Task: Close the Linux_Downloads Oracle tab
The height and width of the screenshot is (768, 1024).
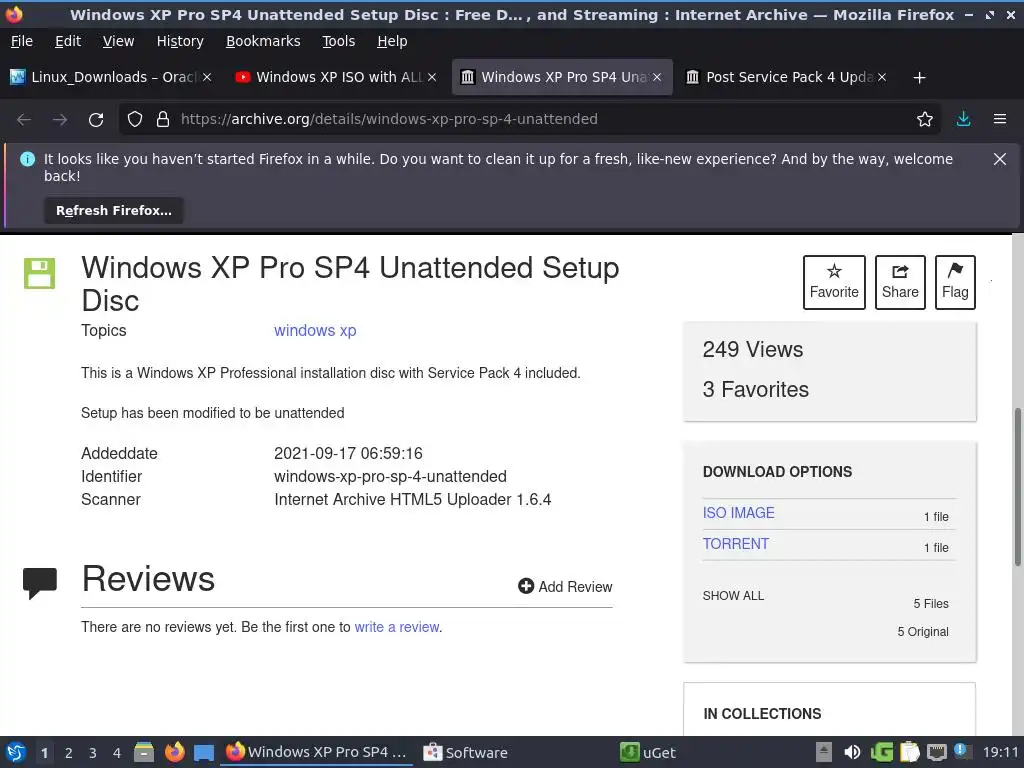Action: pos(206,77)
